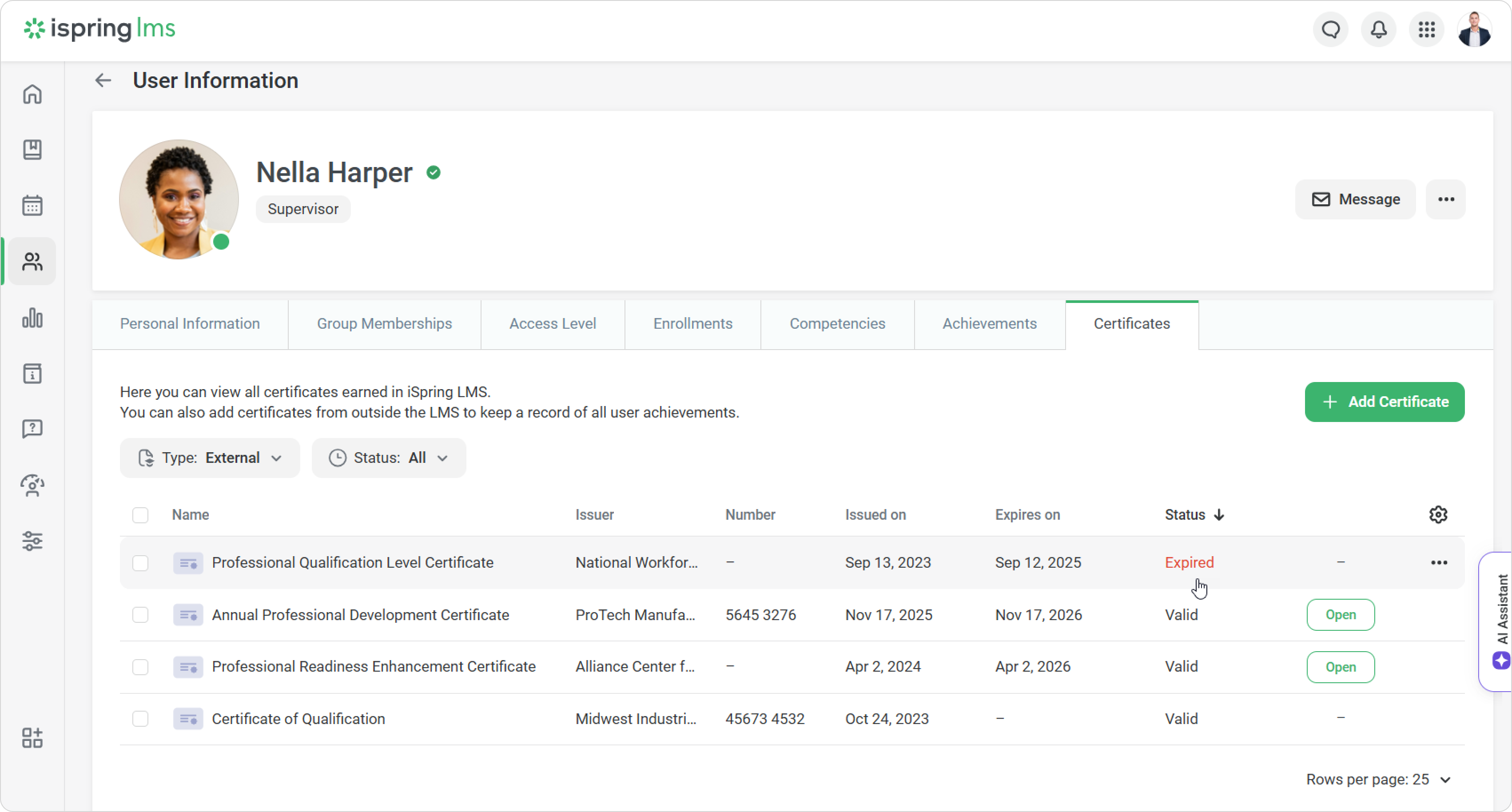Expand the Status: All filter
Screen dimensions: 1512x812
389,458
